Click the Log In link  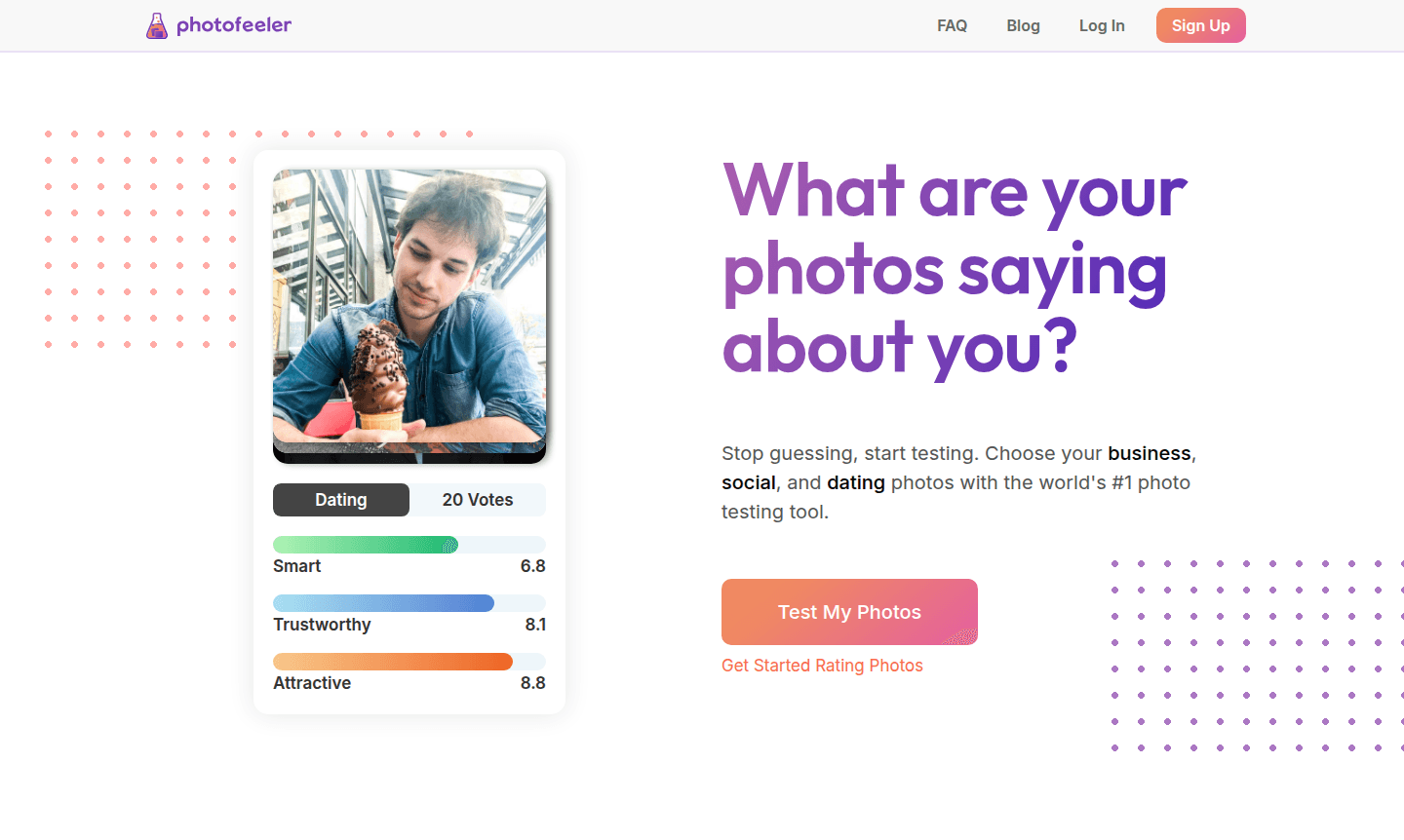pyautogui.click(x=1102, y=25)
